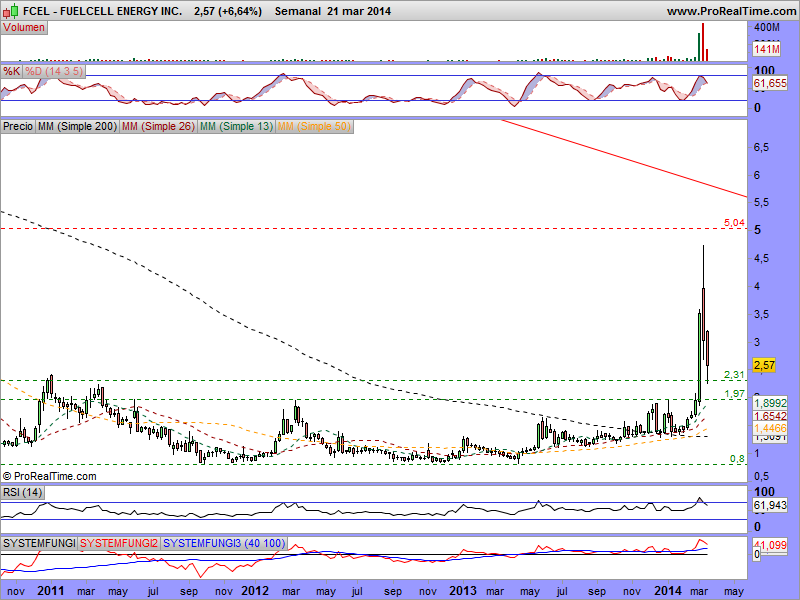The width and height of the screenshot is (800, 600).
Task: Click the 1,4466 moving average value
Action: (770, 428)
